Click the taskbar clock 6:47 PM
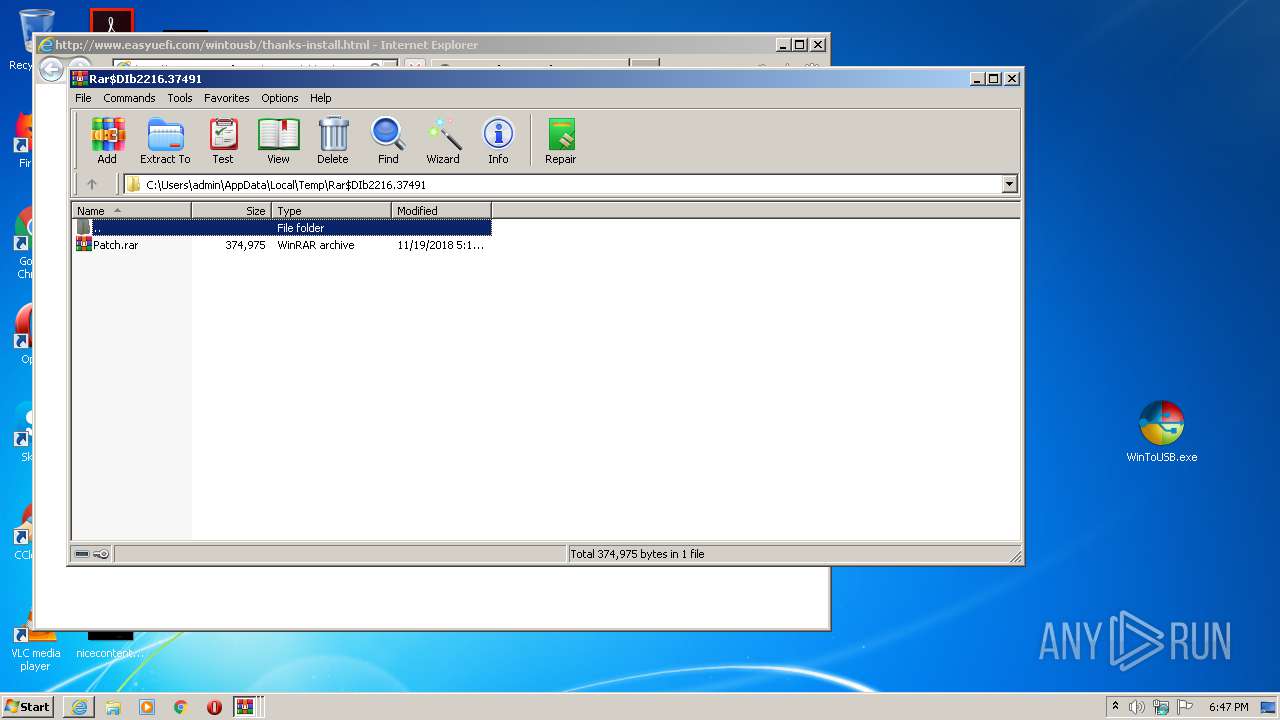The width and height of the screenshot is (1280, 720). click(1228, 707)
